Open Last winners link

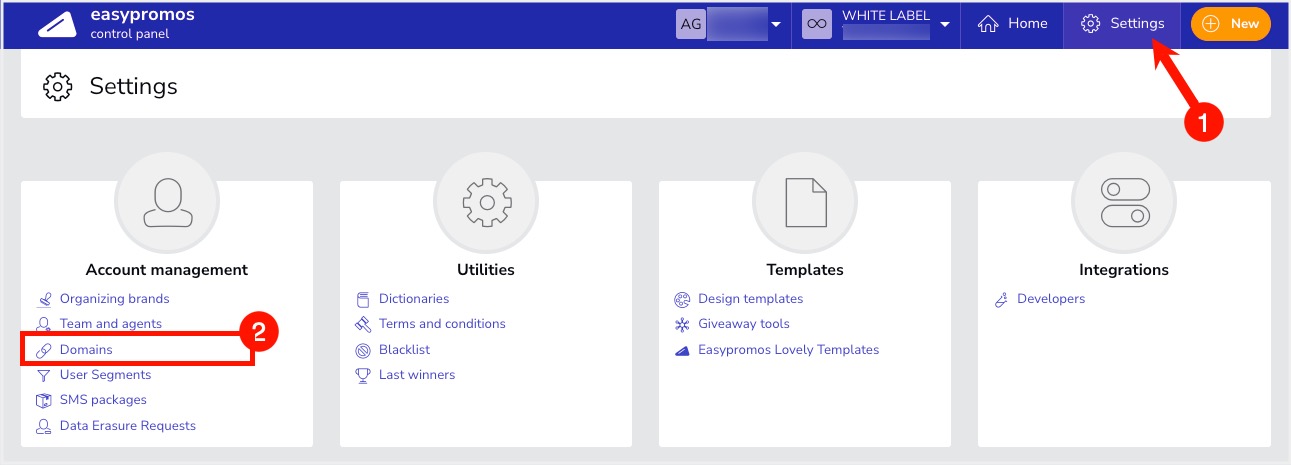point(417,375)
